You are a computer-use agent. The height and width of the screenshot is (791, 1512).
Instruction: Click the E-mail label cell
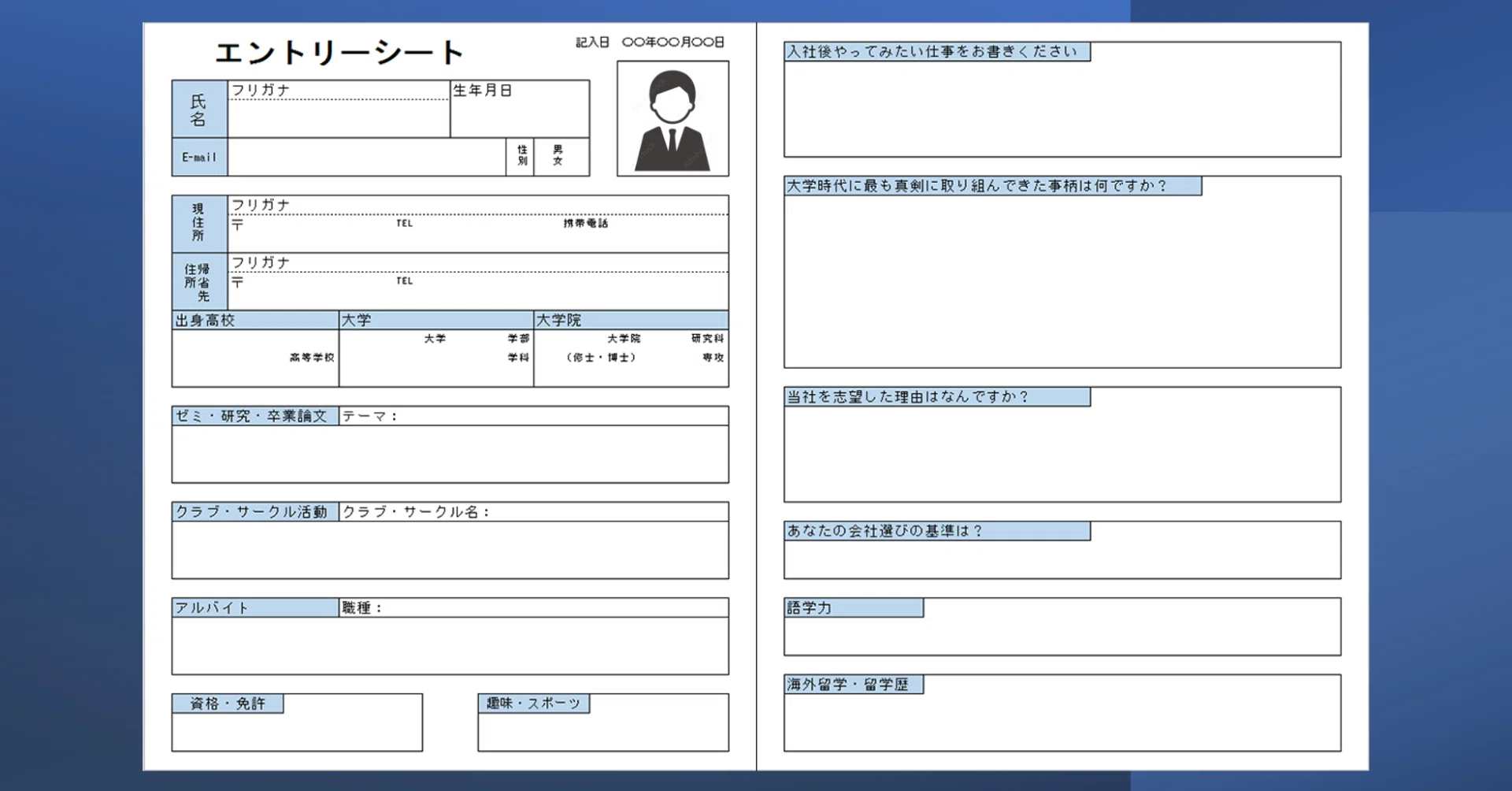[x=199, y=157]
